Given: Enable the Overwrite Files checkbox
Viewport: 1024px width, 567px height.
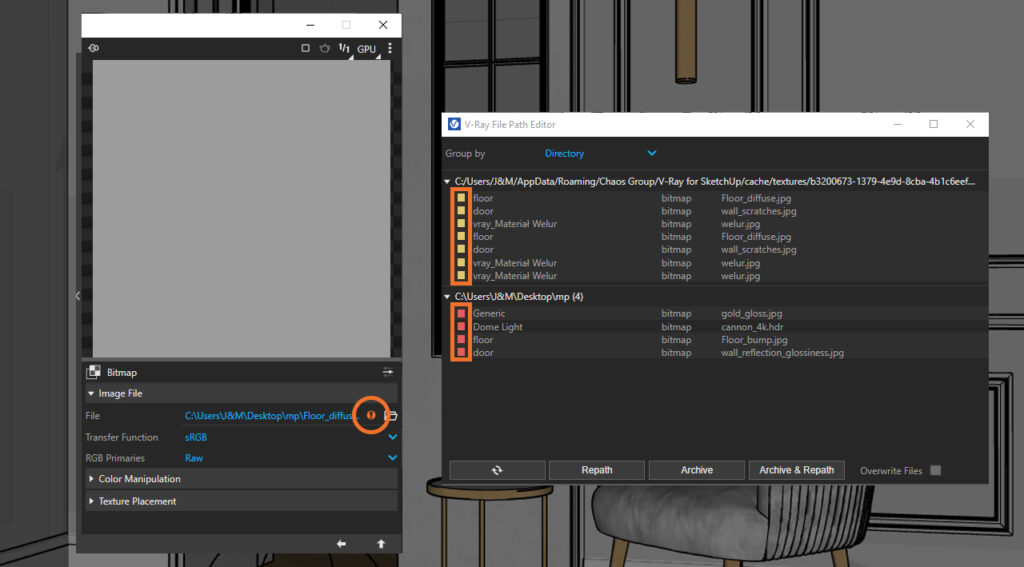Looking at the screenshot, I should 936,470.
